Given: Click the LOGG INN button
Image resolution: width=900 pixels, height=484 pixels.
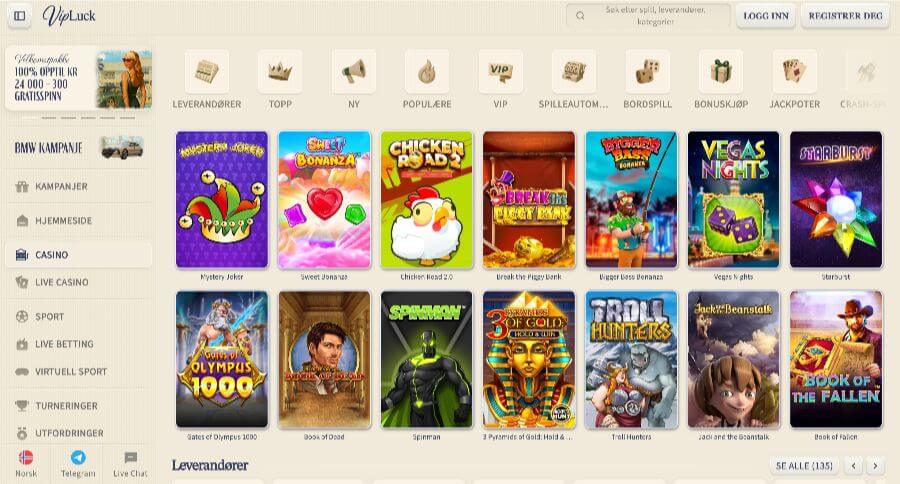Looking at the screenshot, I should 766,16.
